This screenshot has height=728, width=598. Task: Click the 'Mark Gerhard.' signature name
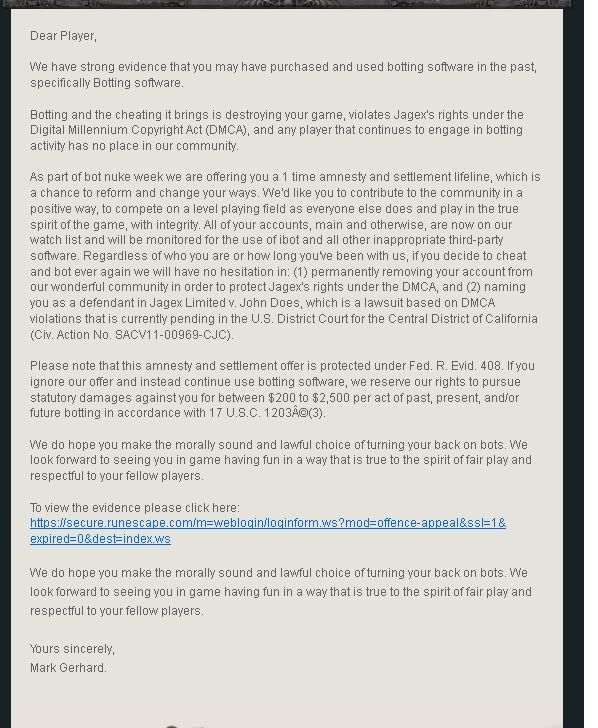click(x=68, y=668)
